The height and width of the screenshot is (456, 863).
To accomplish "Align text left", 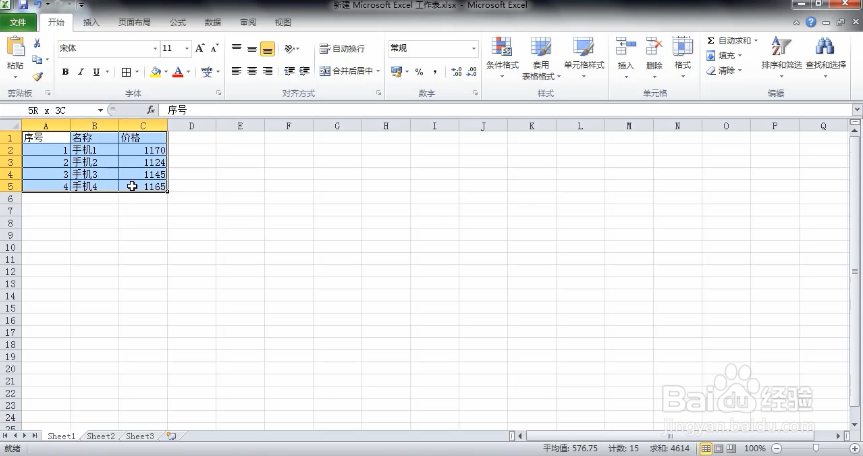I will point(237,71).
